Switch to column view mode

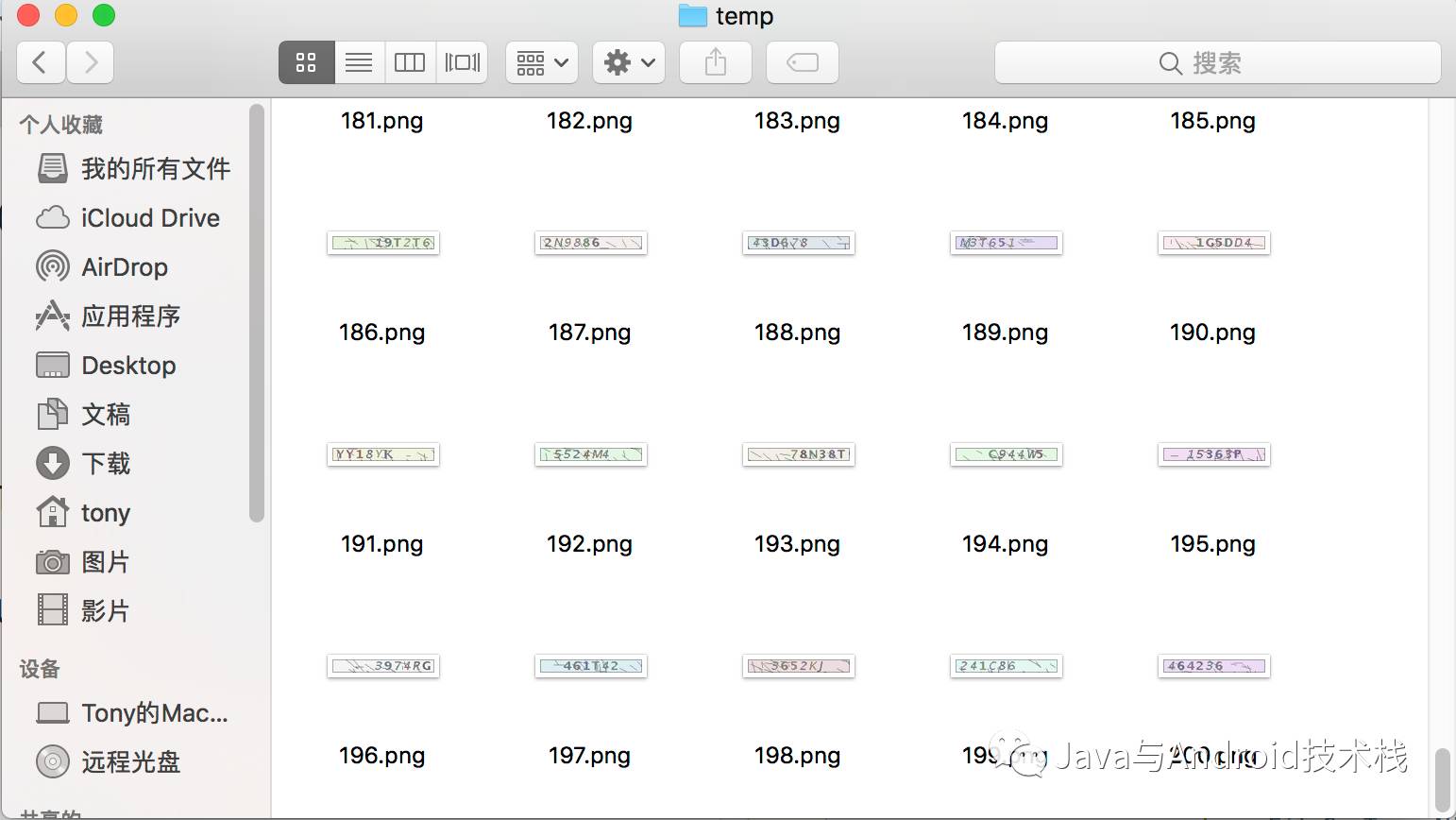tap(410, 63)
